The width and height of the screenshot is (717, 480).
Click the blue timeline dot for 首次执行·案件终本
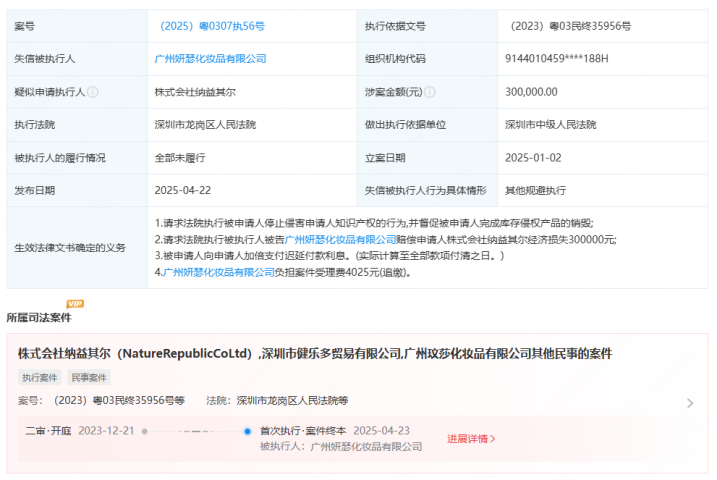tap(247, 431)
